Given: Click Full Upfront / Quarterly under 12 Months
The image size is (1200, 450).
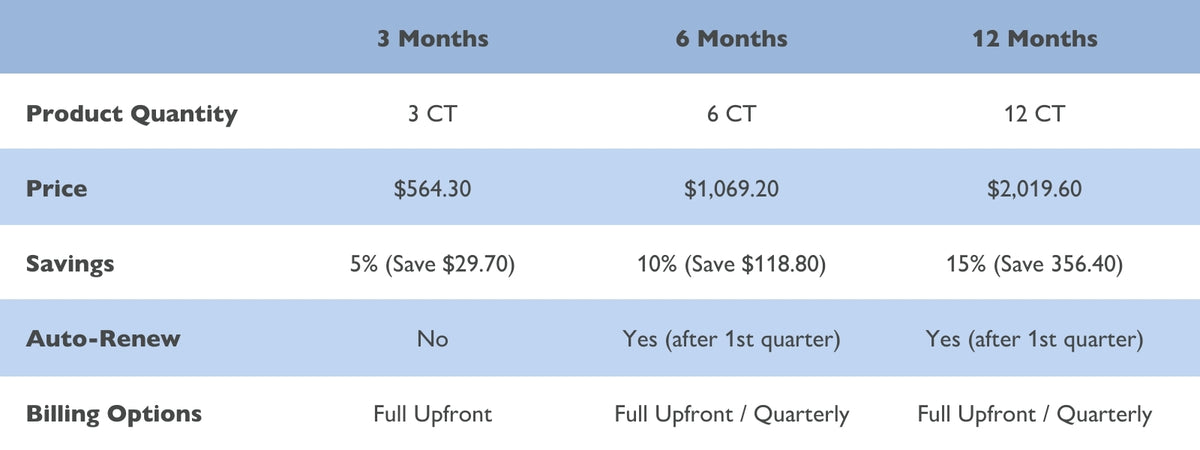Looking at the screenshot, I should click(1034, 414).
